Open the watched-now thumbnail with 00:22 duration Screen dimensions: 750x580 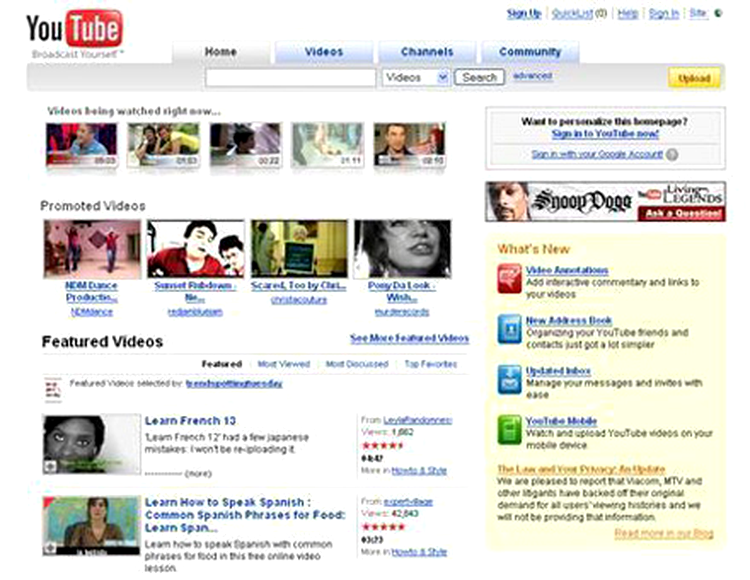245,145
